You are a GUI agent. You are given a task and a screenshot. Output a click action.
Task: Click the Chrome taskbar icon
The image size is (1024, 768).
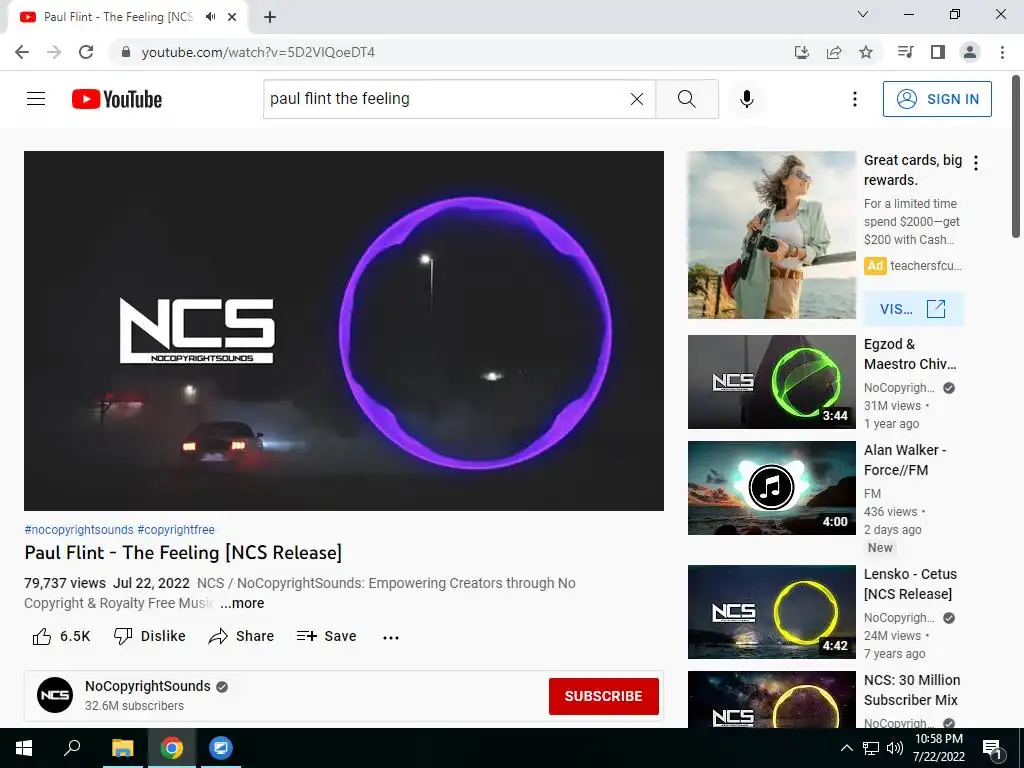172,748
